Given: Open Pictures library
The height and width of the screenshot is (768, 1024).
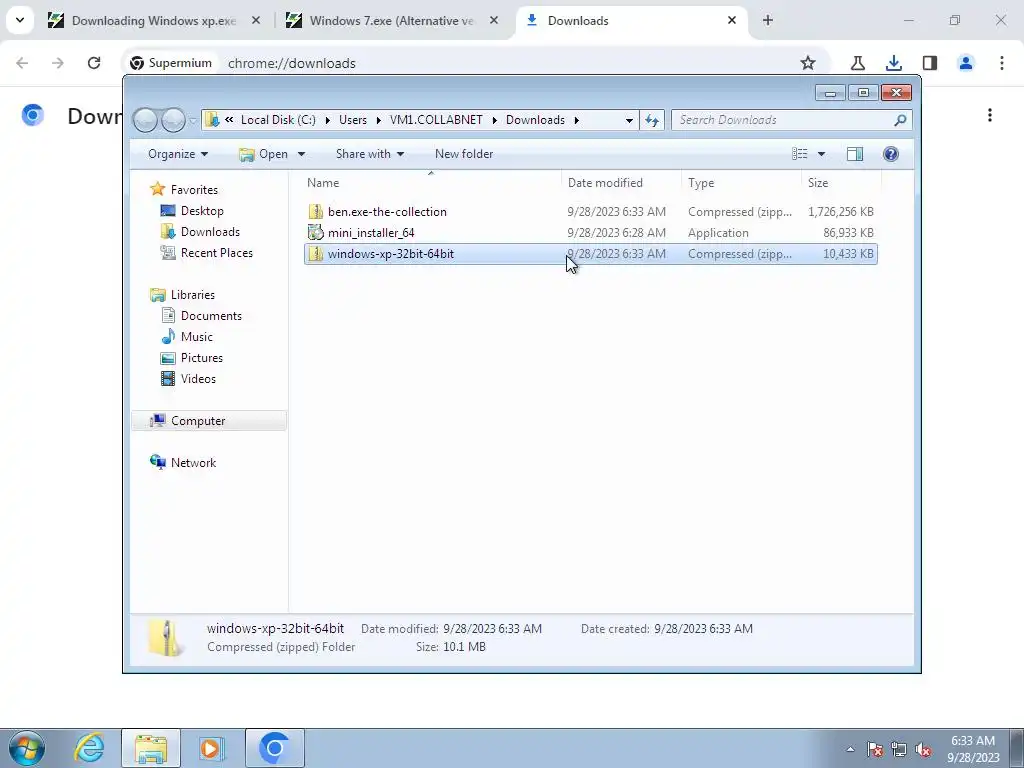Looking at the screenshot, I should [202, 358].
